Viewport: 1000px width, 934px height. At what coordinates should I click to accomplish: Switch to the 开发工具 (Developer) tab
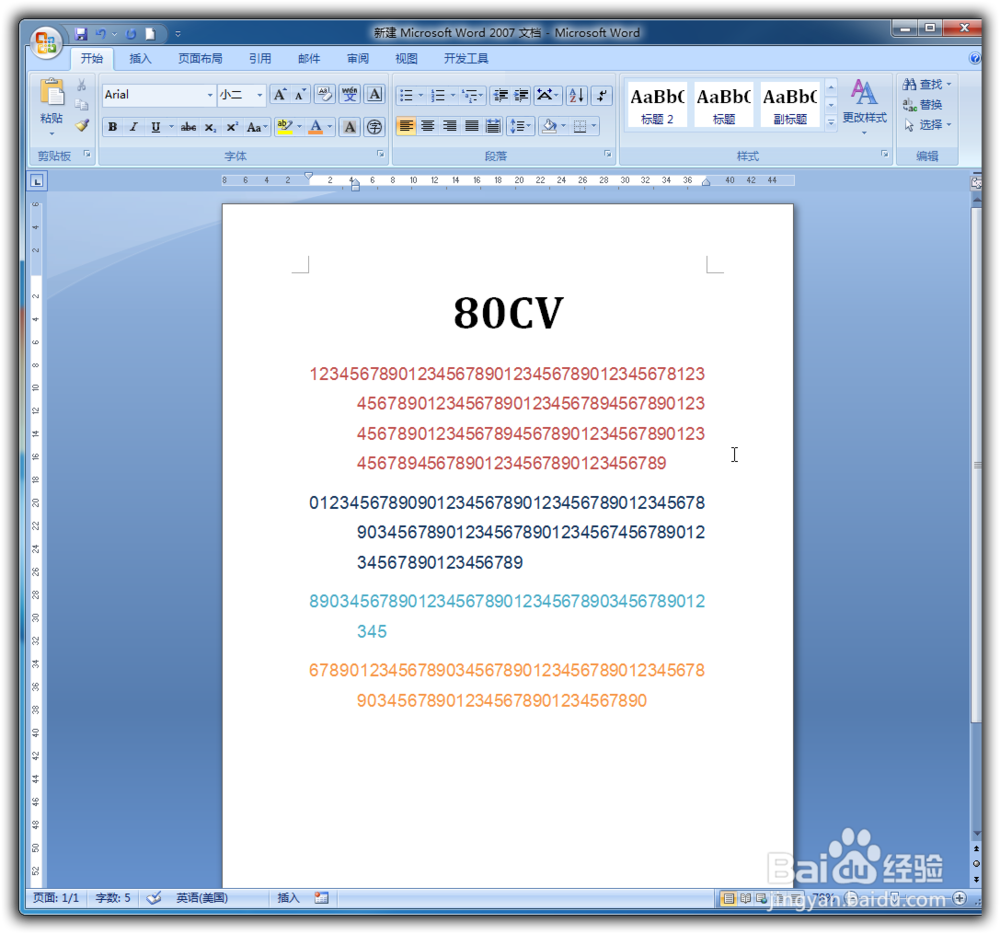click(466, 59)
